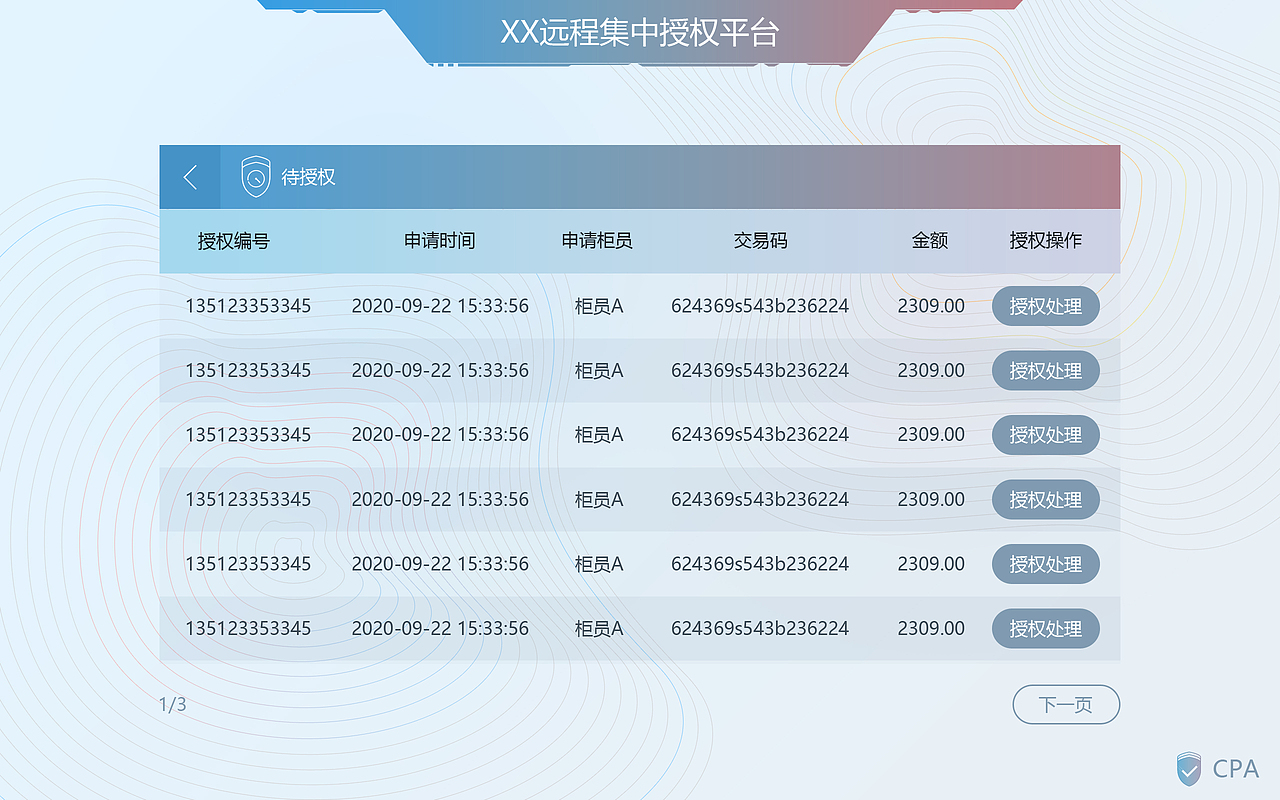1280x800 pixels.
Task: Click the back arrow in the title bar
Action: coord(190,176)
